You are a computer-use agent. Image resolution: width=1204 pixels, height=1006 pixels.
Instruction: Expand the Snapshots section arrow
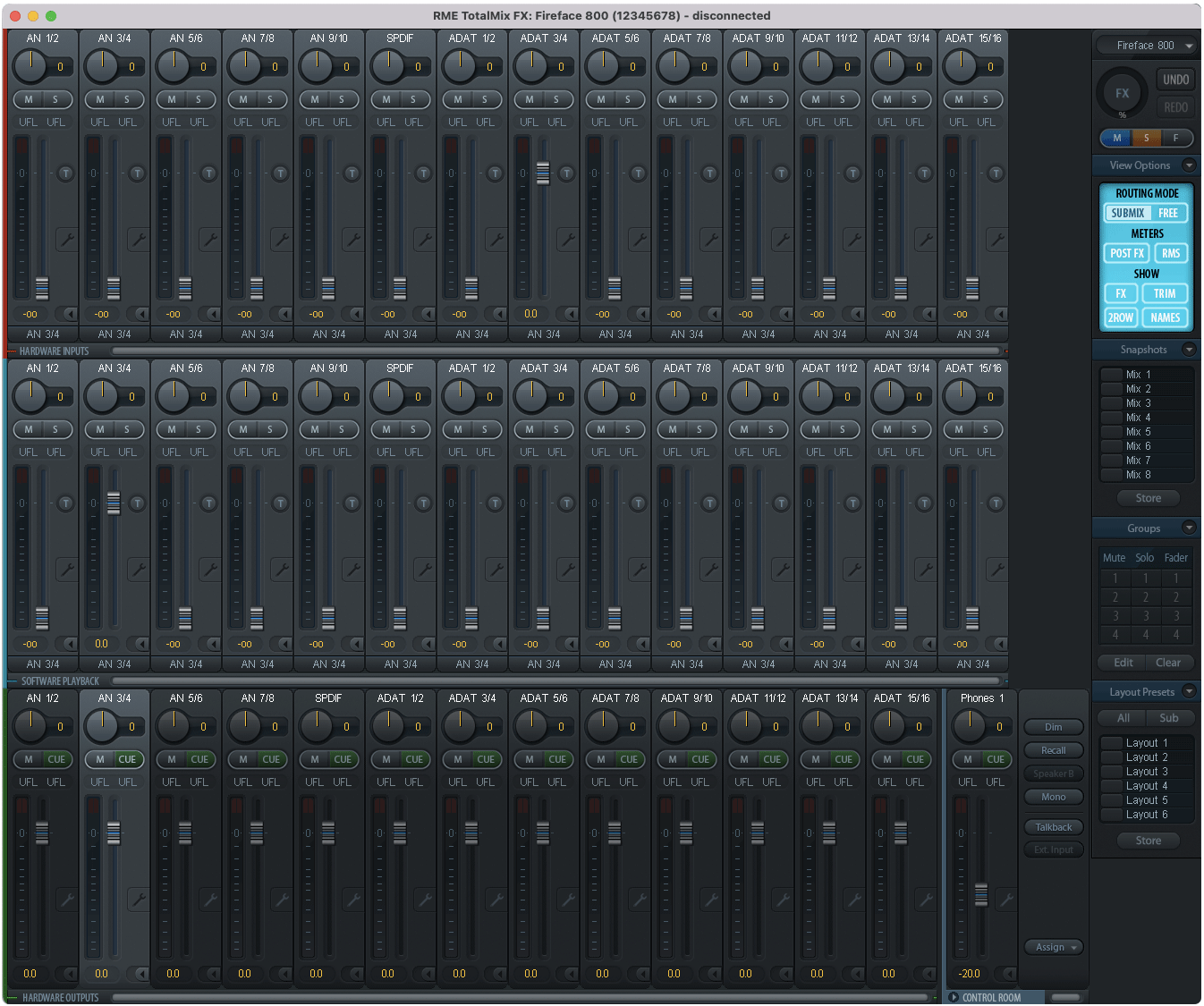[x=1189, y=350]
